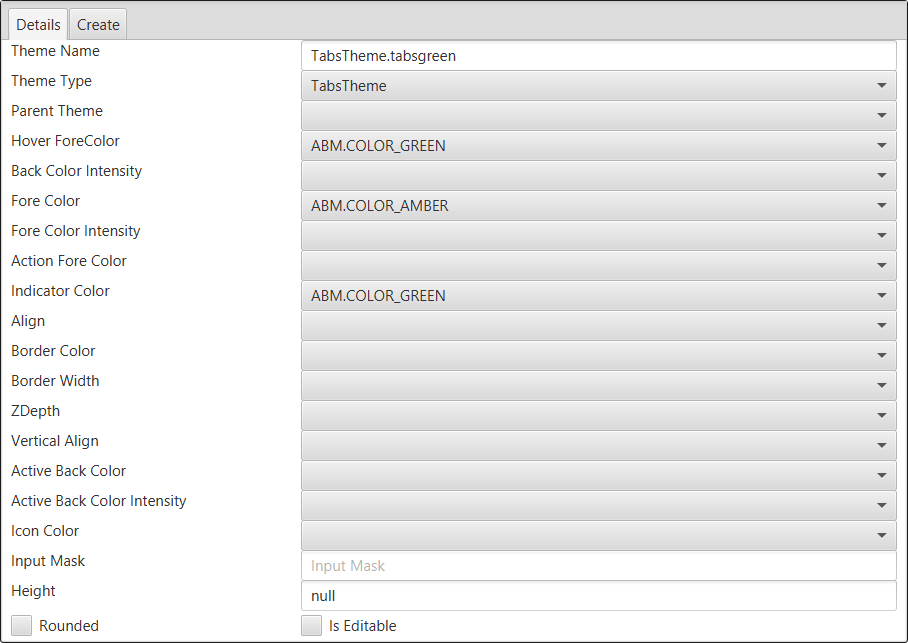Expand the Icon Color dropdown

598,536
